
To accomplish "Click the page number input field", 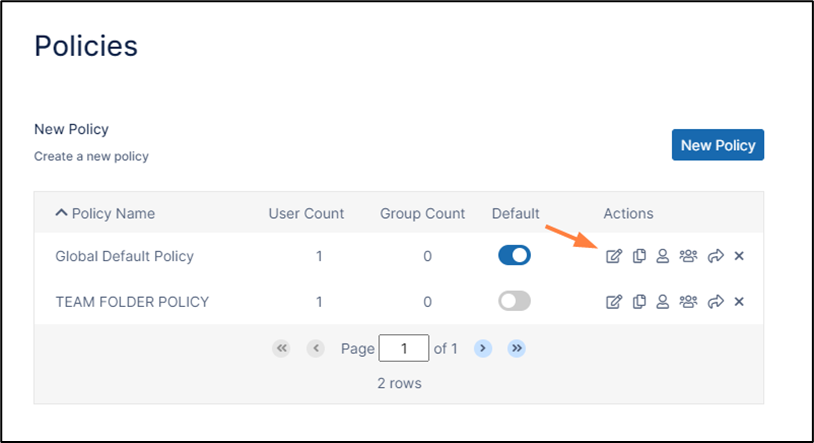I will (404, 348).
